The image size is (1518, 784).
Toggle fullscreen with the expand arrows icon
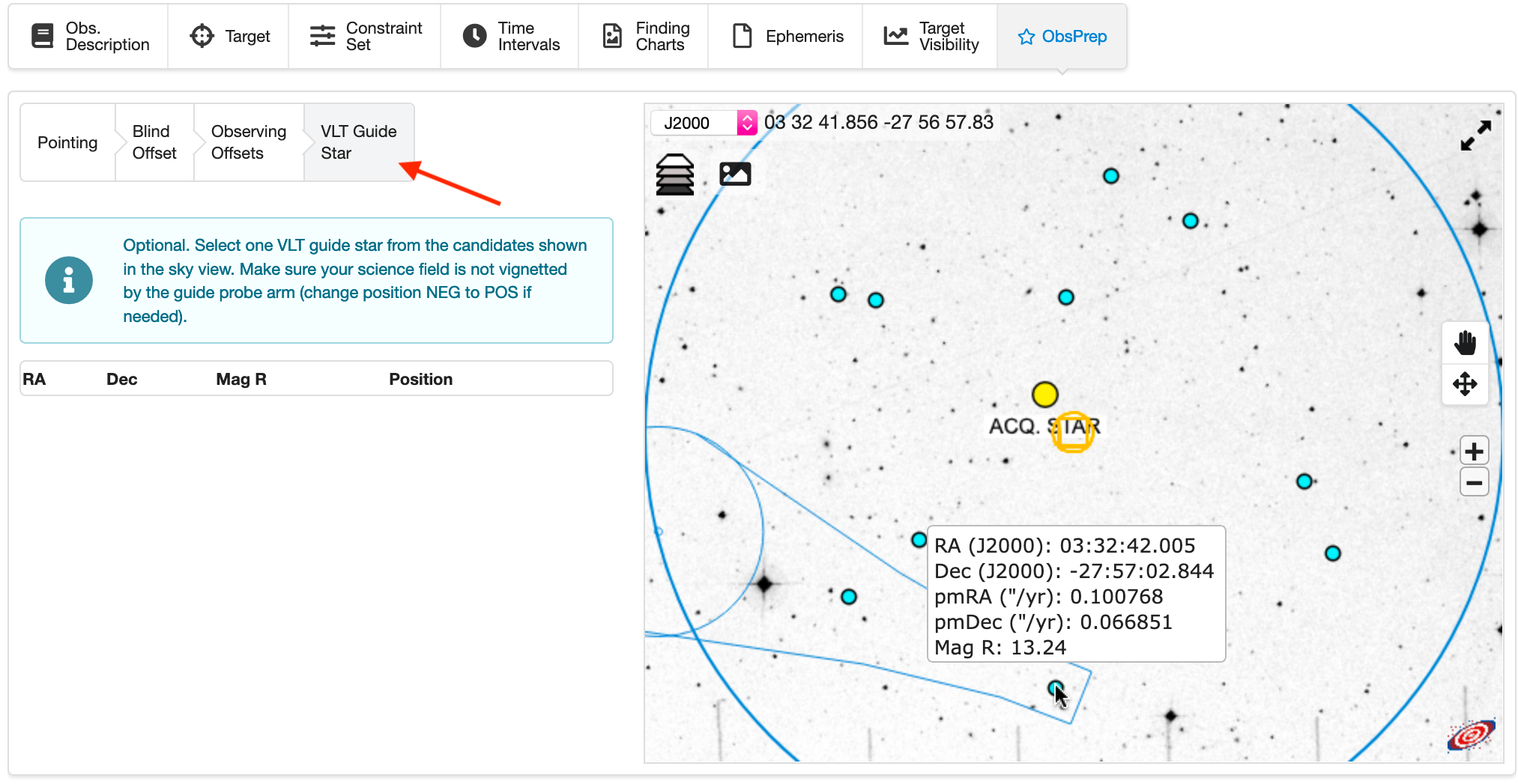pyautogui.click(x=1475, y=136)
